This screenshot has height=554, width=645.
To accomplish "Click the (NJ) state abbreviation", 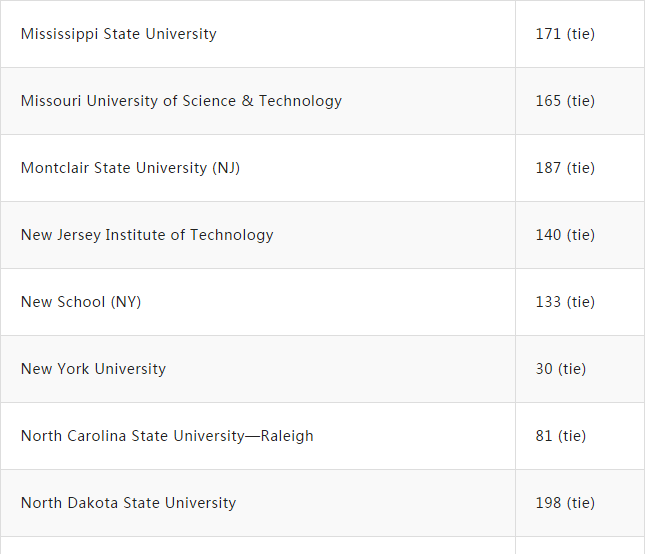I will tap(226, 168).
